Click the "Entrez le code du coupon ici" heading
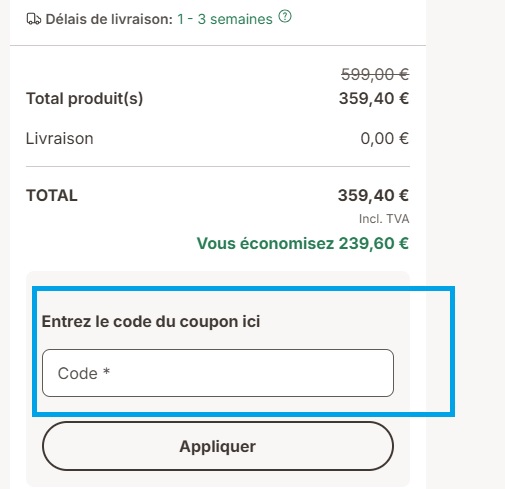505x489 pixels. point(151,322)
